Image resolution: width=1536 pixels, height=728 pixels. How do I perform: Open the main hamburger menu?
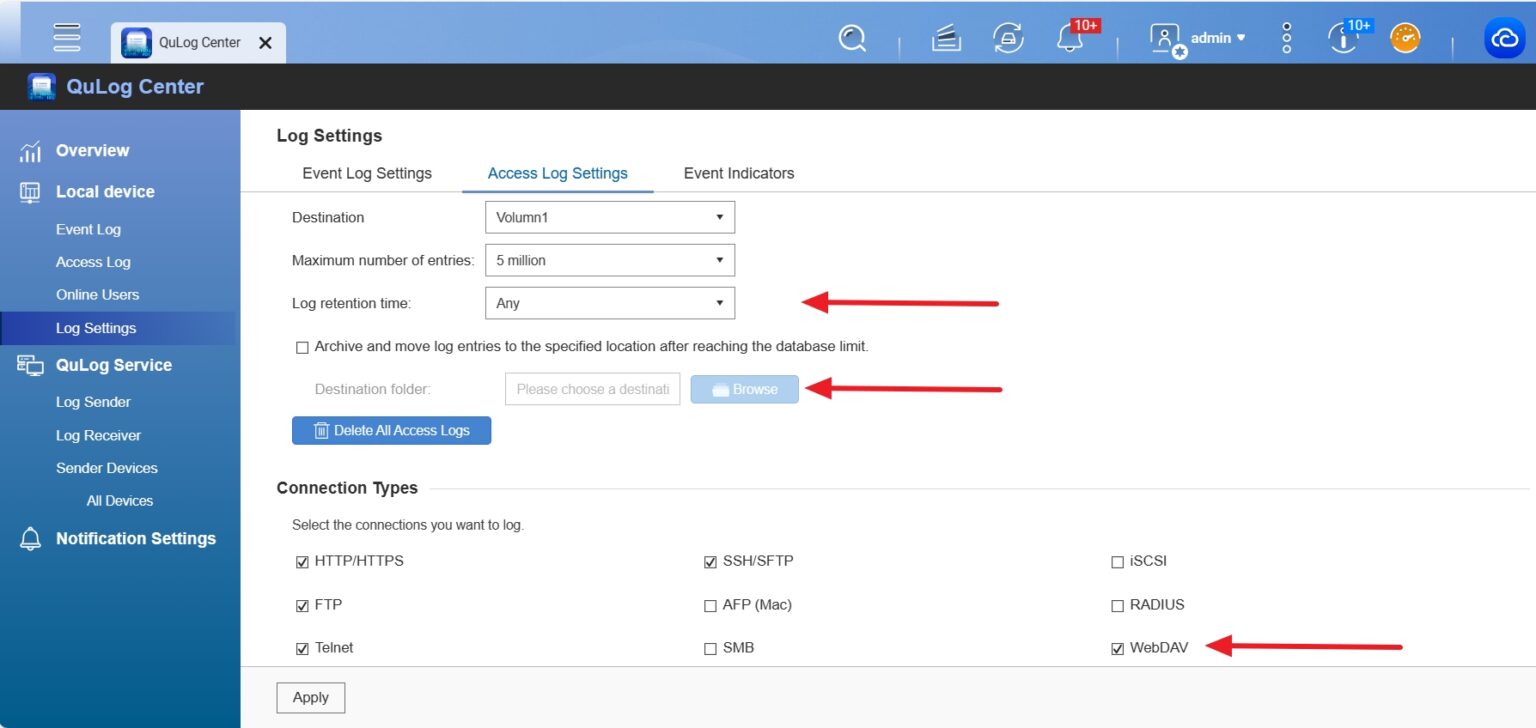click(x=67, y=37)
